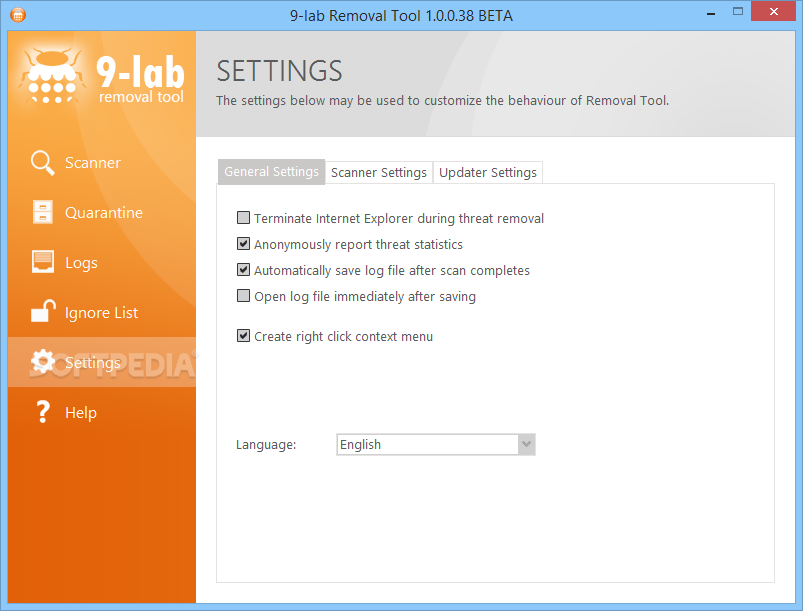The image size is (803, 611).
Task: Expand the Language dropdown arrow
Action: point(526,445)
